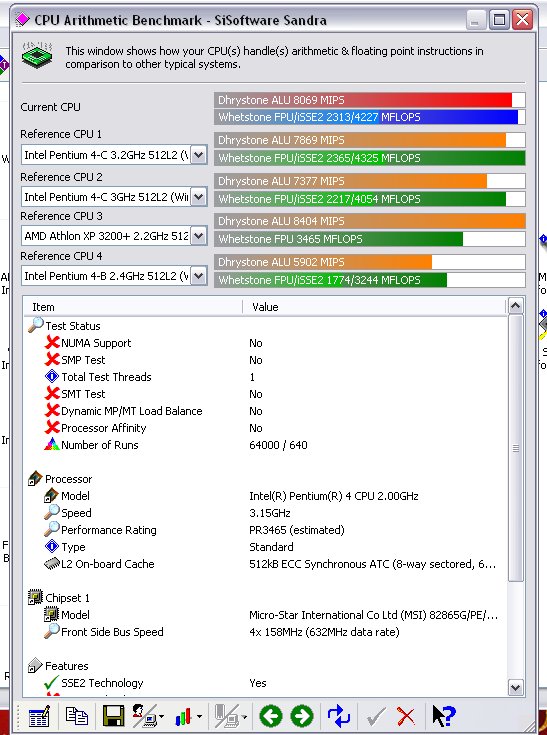Click the Value column header
This screenshot has width=547, height=735.
[374, 307]
